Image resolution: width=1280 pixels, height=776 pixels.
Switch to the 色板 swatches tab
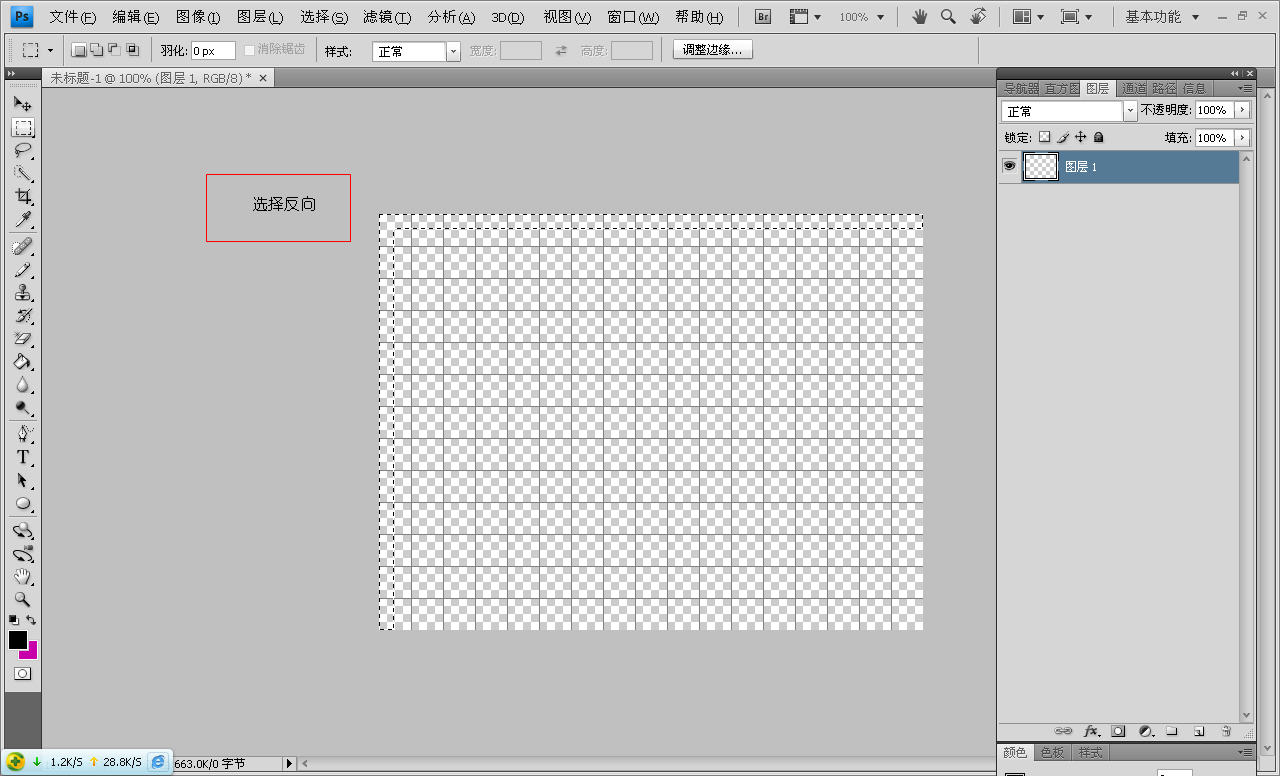pos(1052,752)
